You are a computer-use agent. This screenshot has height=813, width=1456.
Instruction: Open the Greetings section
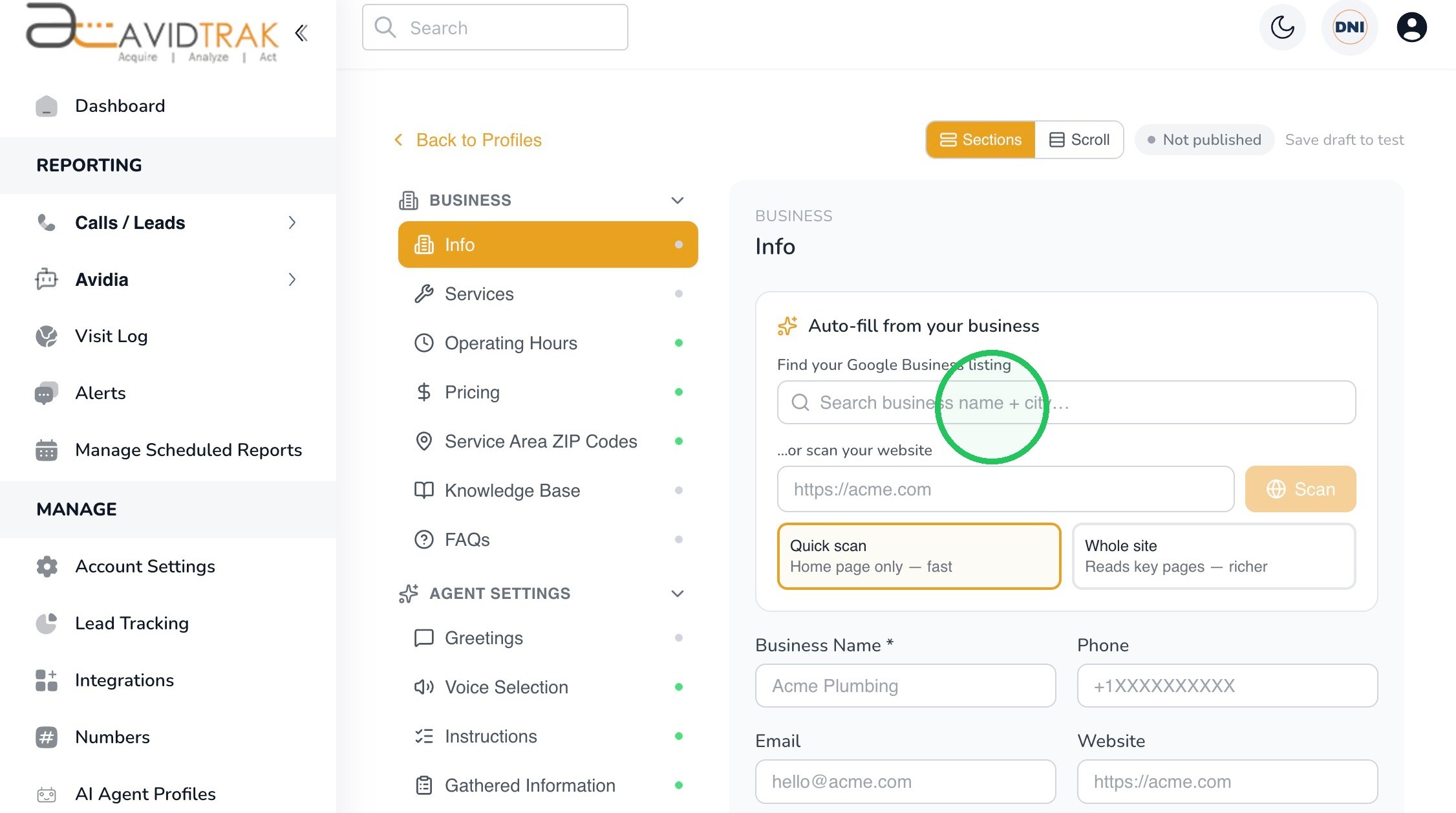(x=548, y=638)
